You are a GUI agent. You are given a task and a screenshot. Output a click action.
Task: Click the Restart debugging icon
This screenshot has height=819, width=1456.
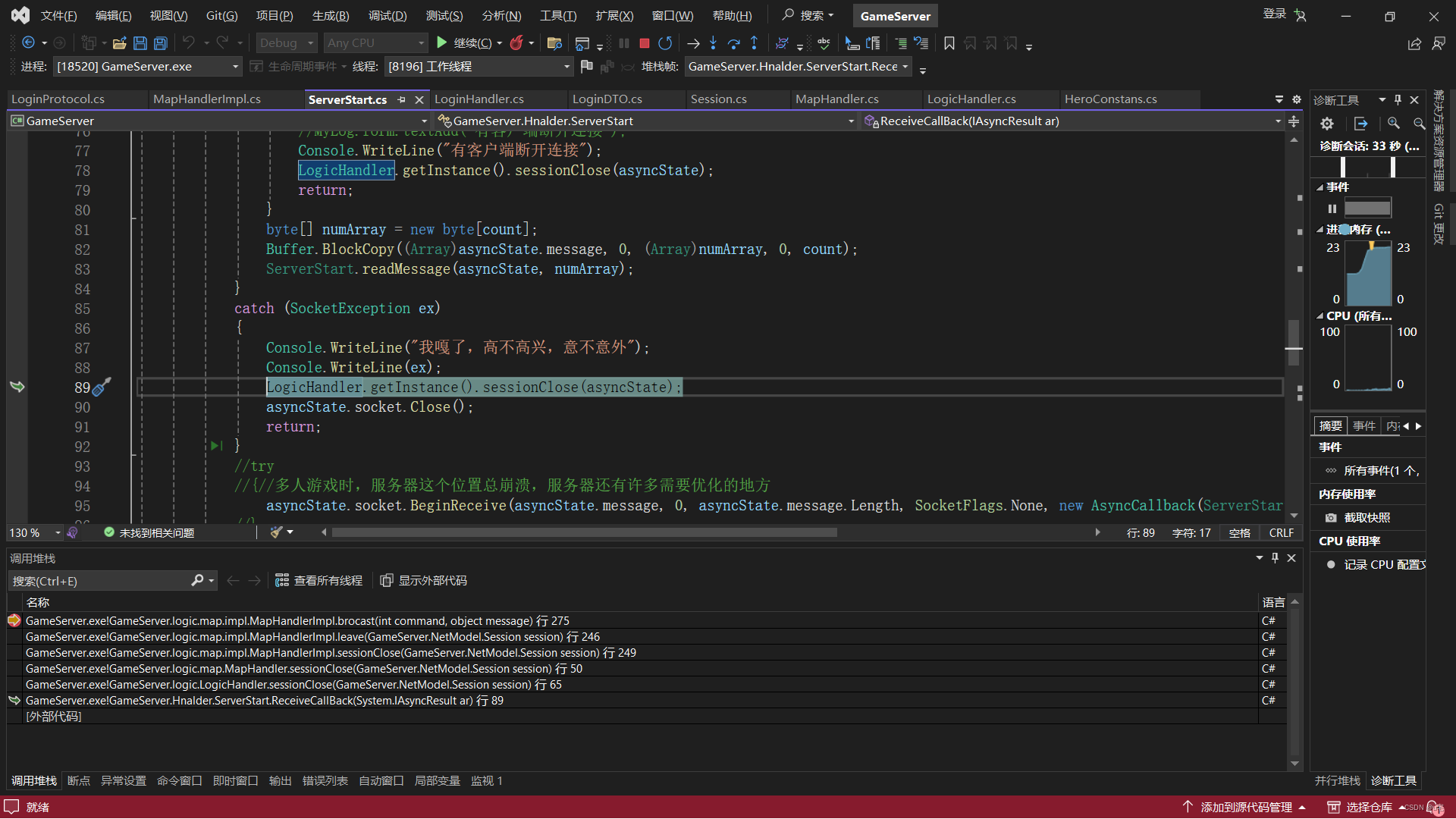(665, 43)
